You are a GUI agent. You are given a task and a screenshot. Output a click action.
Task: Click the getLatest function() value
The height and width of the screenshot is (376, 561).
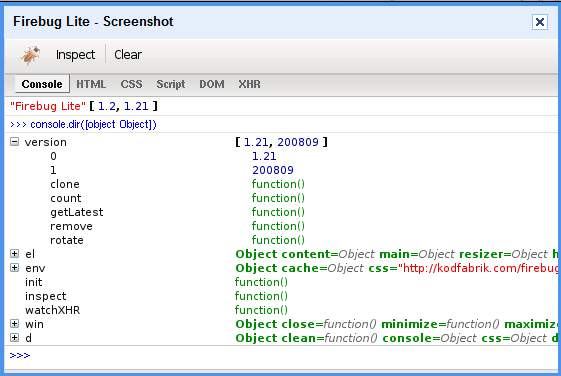(x=278, y=212)
